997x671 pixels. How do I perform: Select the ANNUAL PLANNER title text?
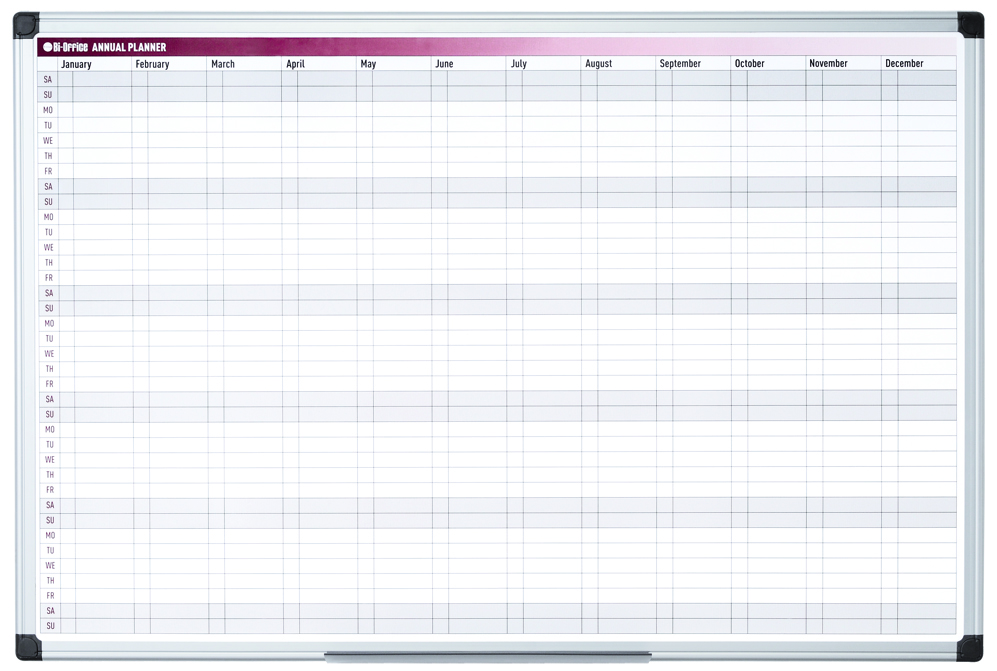[129, 47]
